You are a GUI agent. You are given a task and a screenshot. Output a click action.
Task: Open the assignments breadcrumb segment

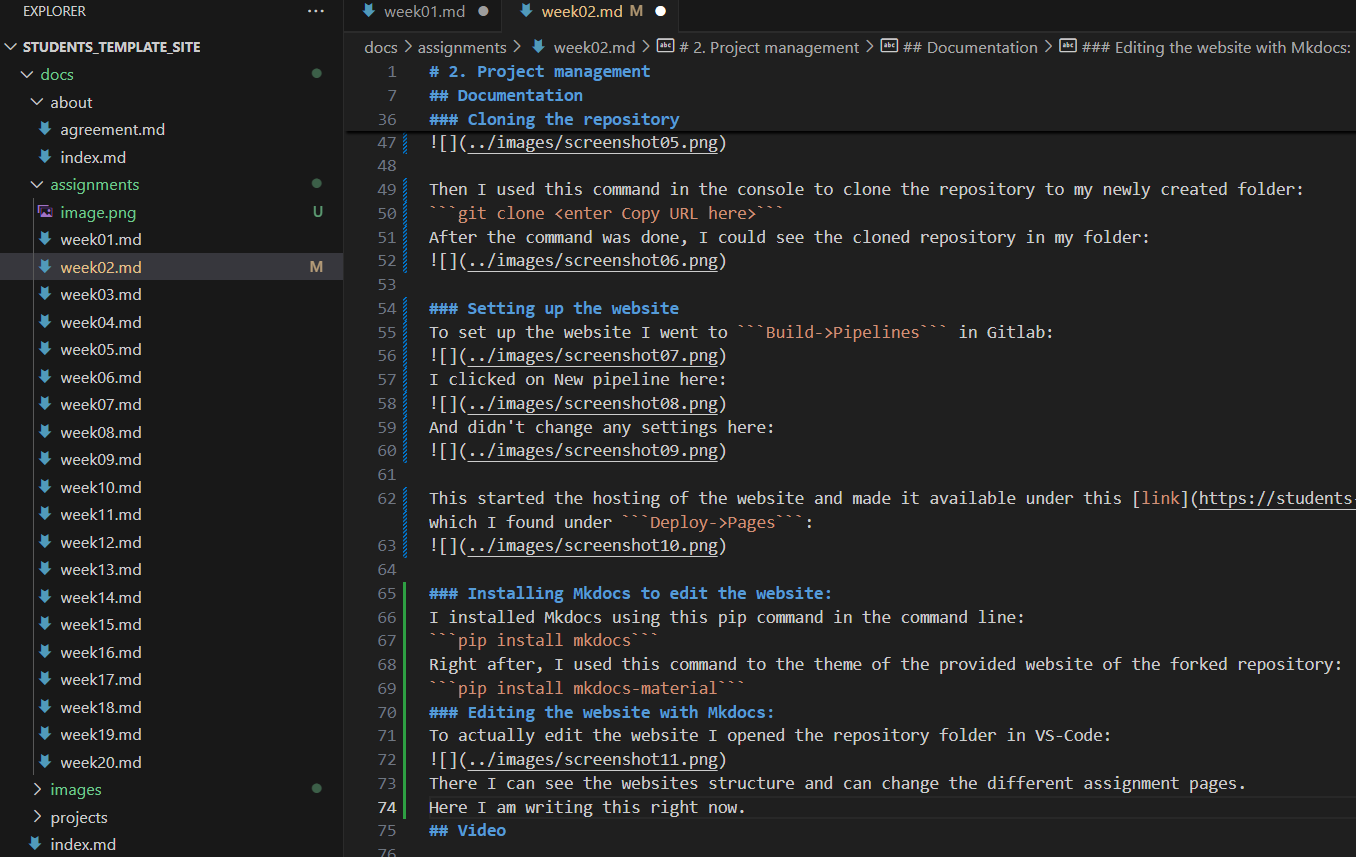pyautogui.click(x=462, y=47)
